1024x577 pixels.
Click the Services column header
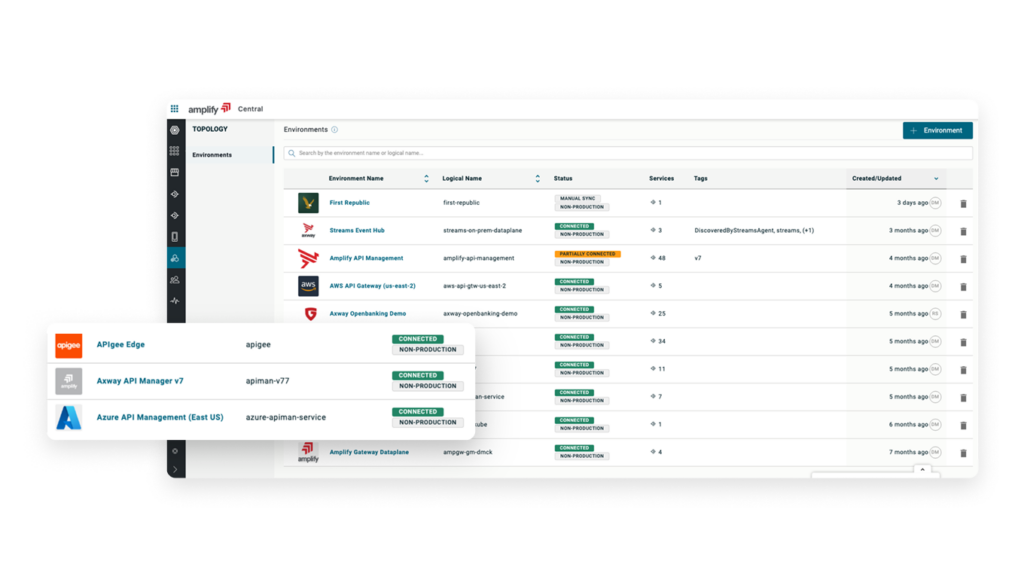[662, 178]
